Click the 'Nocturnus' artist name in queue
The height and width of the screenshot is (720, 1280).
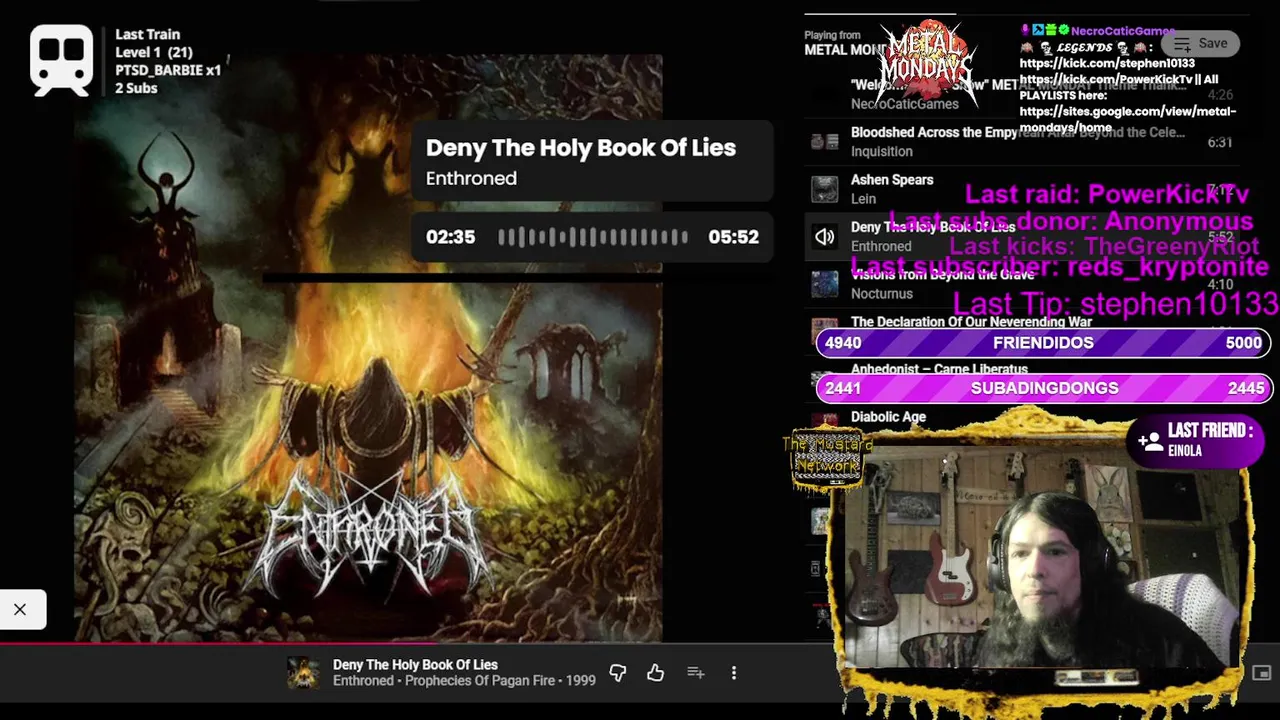tap(881, 293)
